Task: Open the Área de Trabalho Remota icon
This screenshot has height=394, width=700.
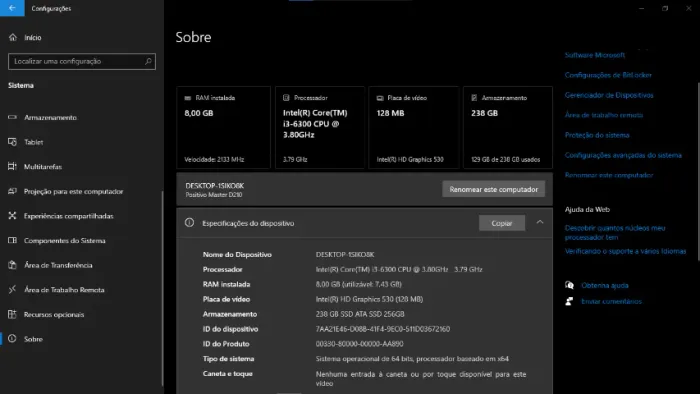Action: (12, 290)
